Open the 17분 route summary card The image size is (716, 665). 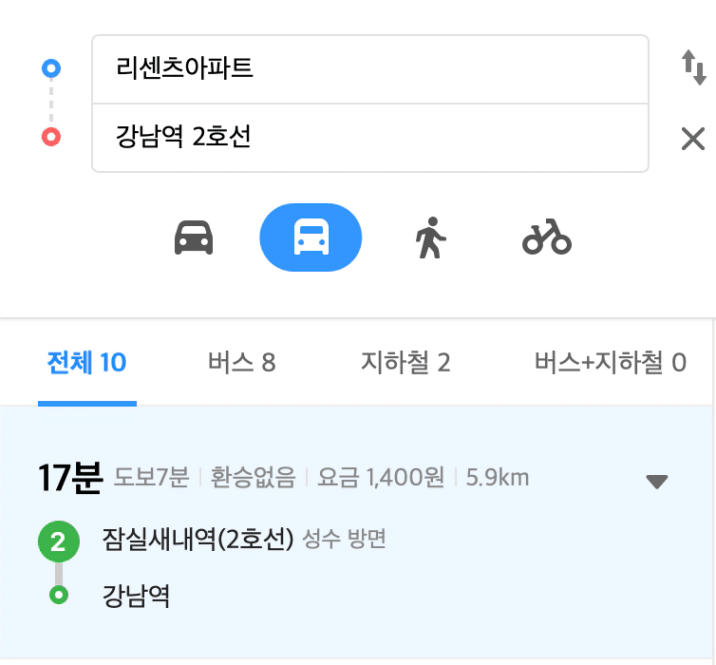pos(356,532)
